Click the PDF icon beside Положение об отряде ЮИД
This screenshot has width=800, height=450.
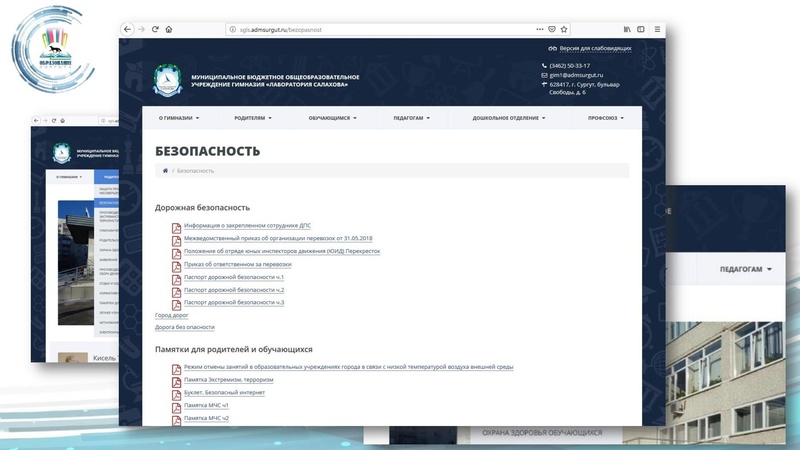[176, 254]
